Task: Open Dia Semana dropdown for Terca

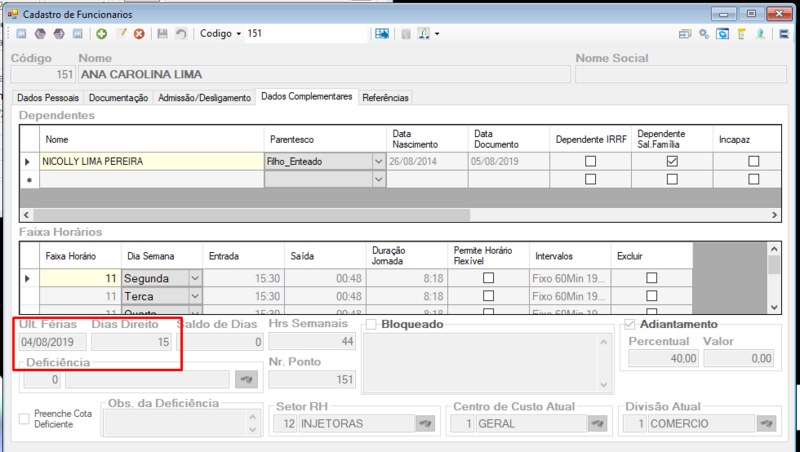Action: click(195, 296)
